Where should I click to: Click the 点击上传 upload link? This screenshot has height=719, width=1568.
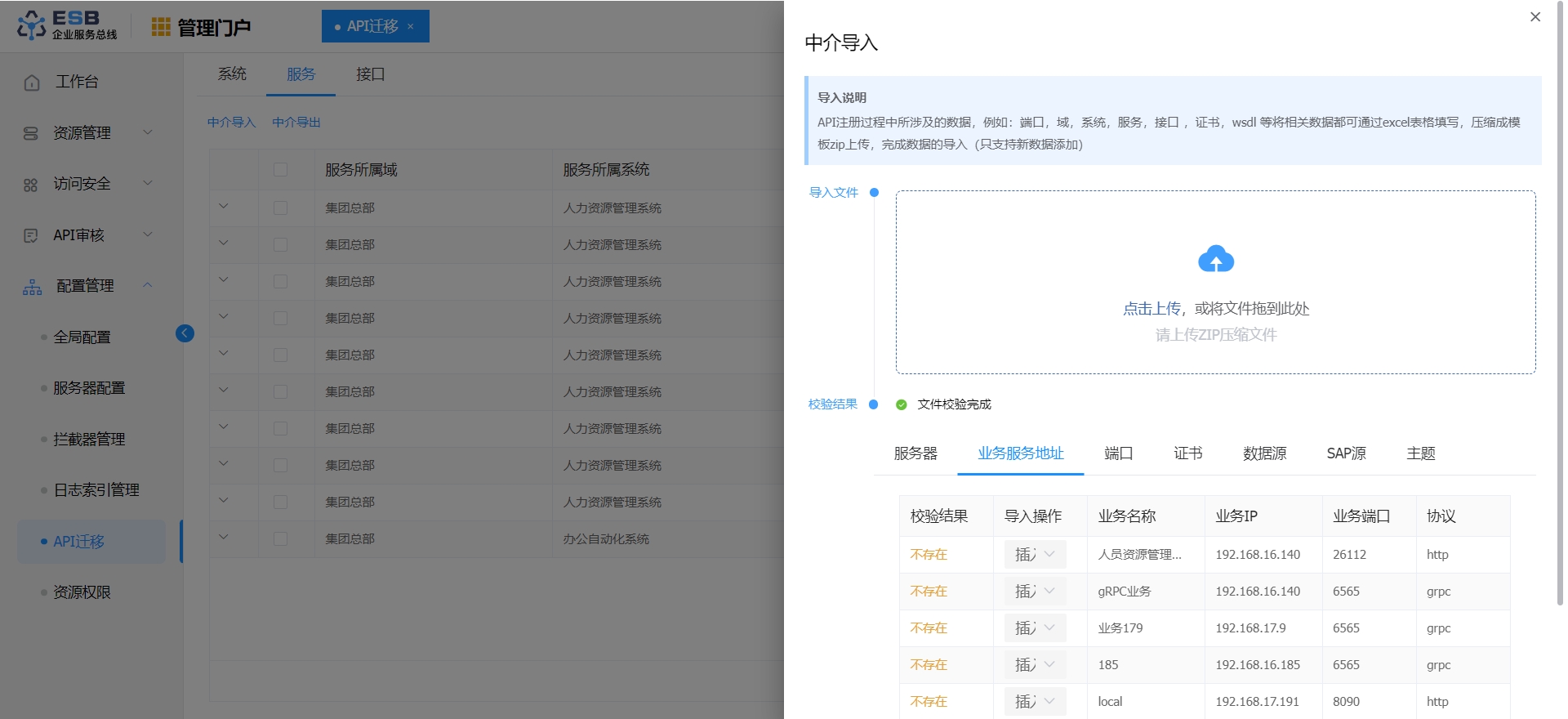point(1151,309)
